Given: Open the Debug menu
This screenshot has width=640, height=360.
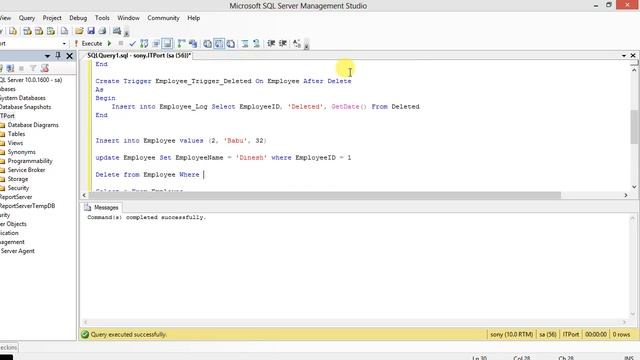Looking at the screenshot, I should tap(78, 18).
